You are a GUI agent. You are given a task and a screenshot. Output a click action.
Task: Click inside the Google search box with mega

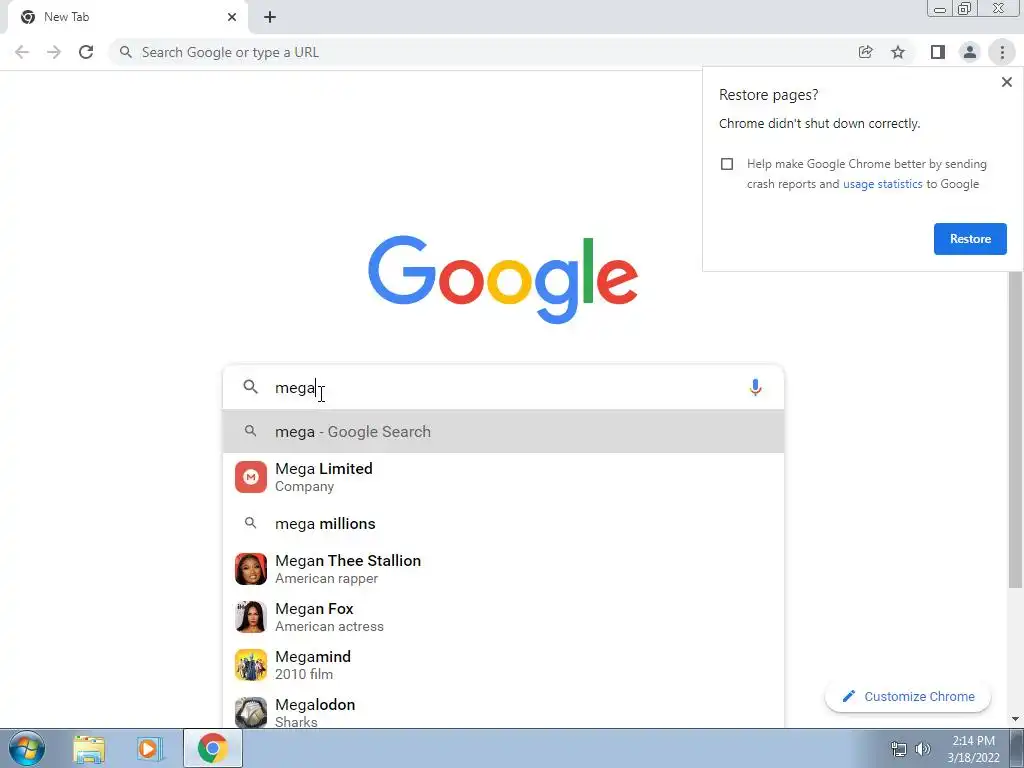click(503, 387)
